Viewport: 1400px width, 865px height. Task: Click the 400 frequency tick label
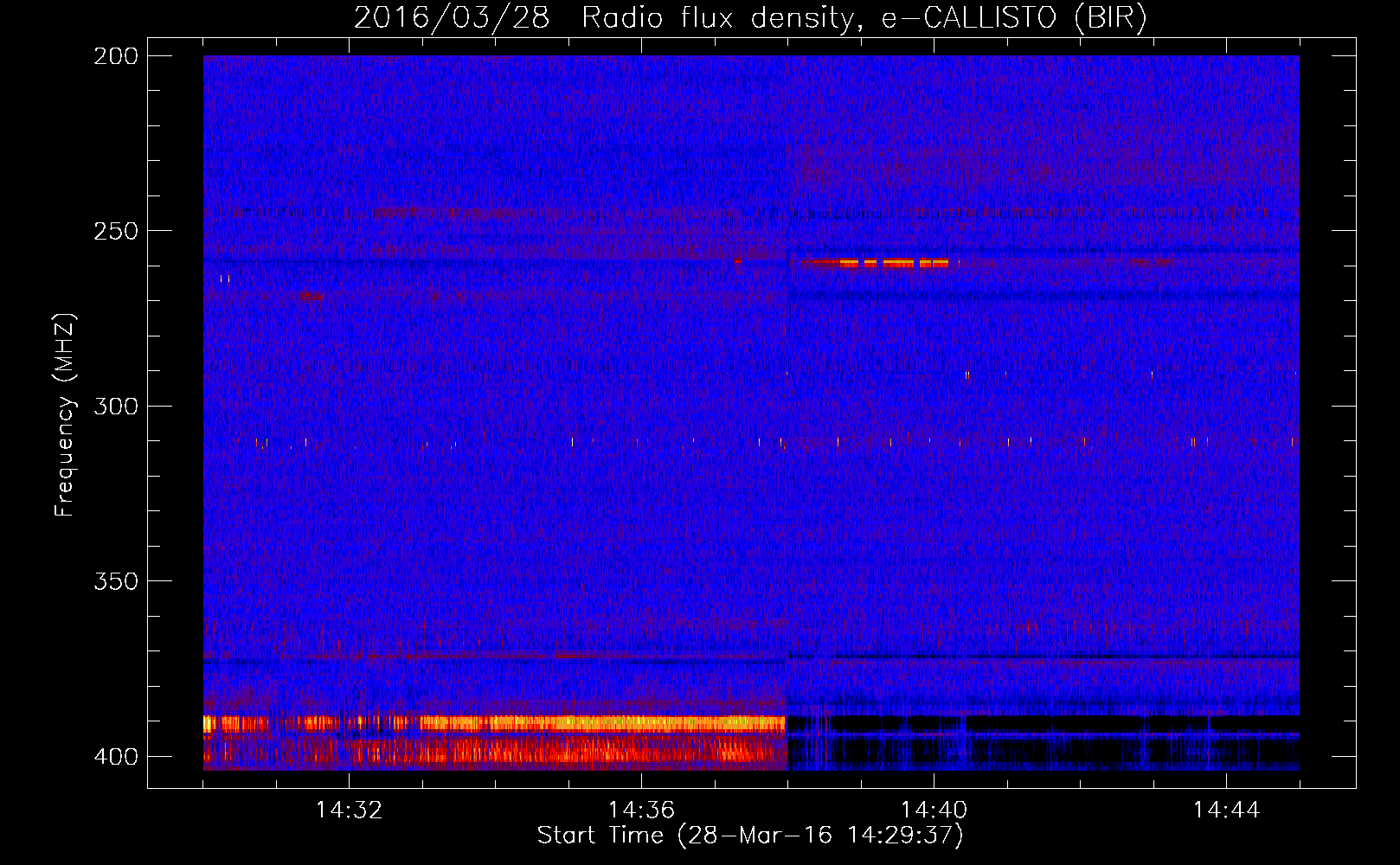coord(116,756)
